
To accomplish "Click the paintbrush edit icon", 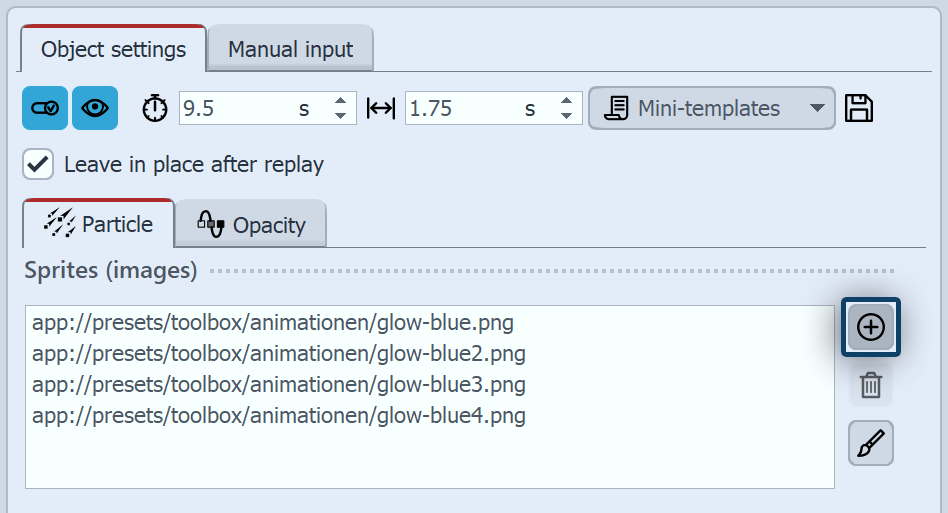I will pos(871,443).
